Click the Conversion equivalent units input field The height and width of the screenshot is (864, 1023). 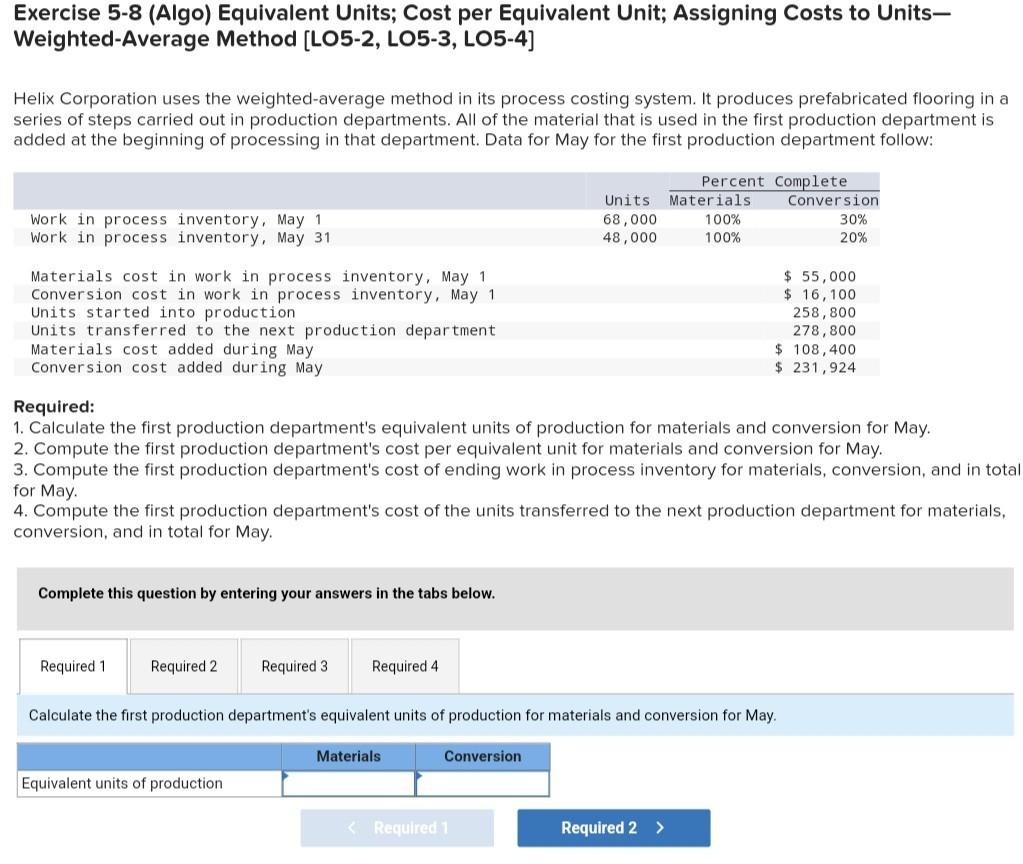point(483,783)
